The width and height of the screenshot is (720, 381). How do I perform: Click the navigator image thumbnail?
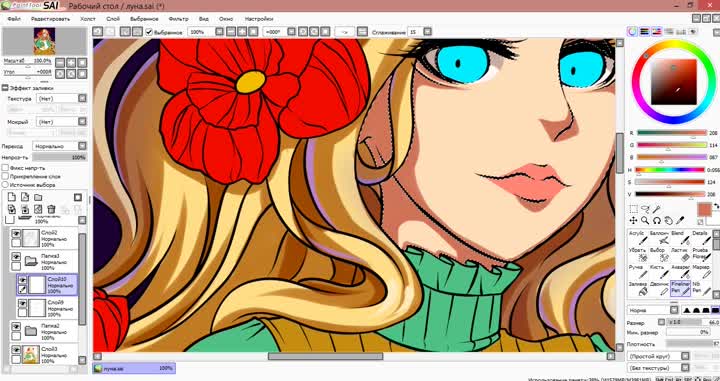tap(44, 40)
